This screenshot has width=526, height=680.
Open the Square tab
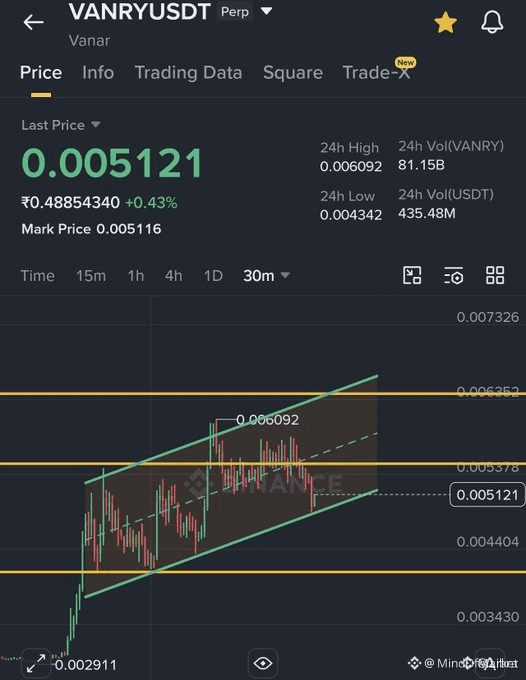pos(293,72)
